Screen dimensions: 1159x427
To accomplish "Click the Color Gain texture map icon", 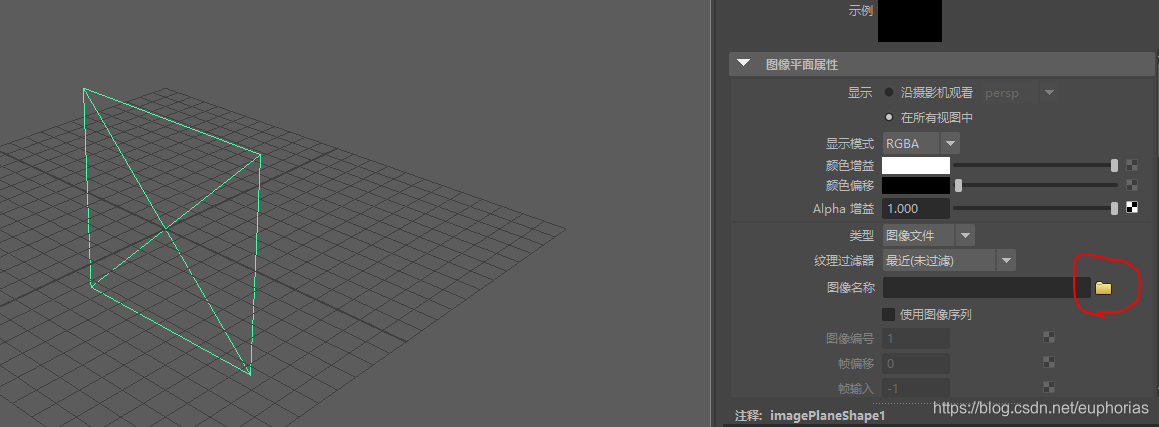I will pyautogui.click(x=1132, y=165).
